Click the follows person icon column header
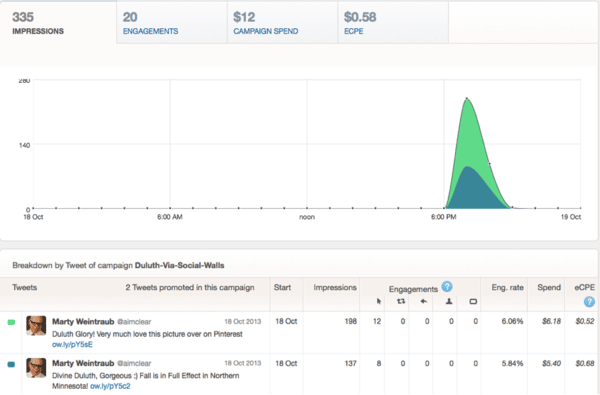Screen dimensions: 600x395 (x=449, y=302)
